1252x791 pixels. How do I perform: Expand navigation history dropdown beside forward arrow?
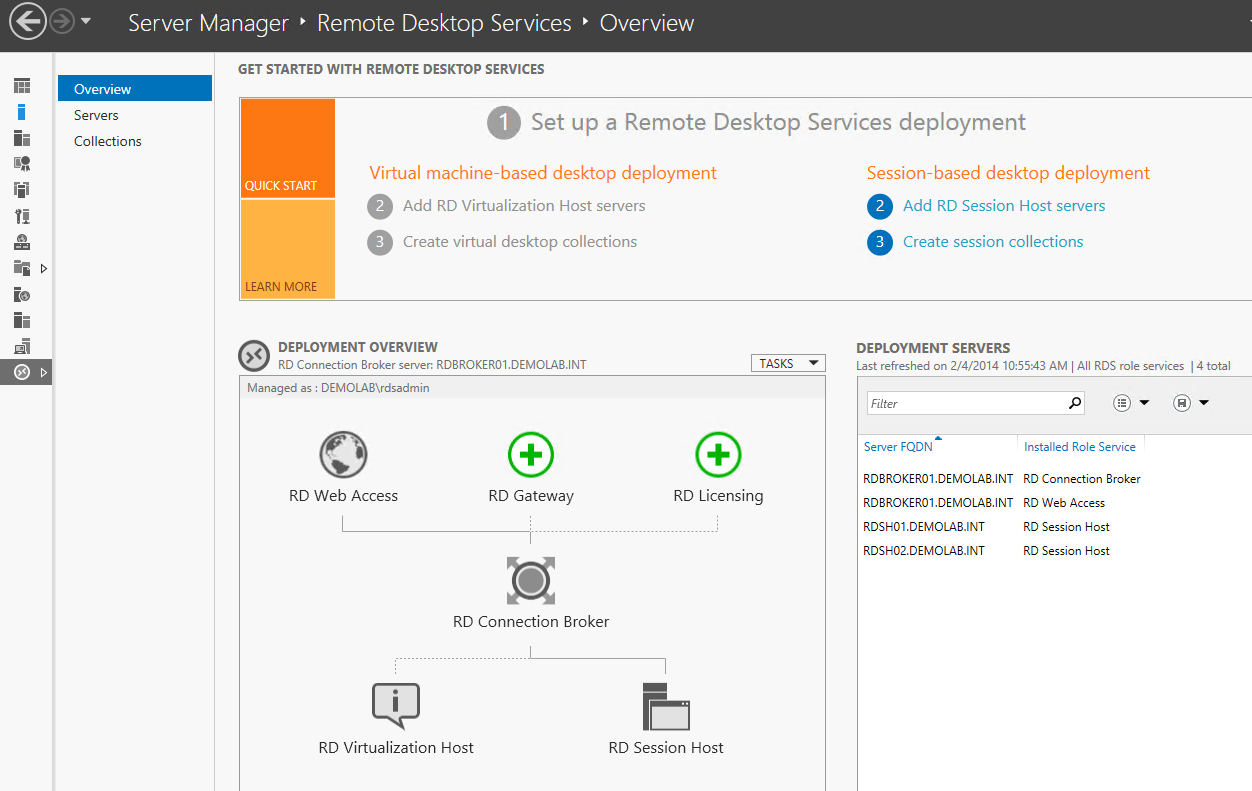coord(86,22)
